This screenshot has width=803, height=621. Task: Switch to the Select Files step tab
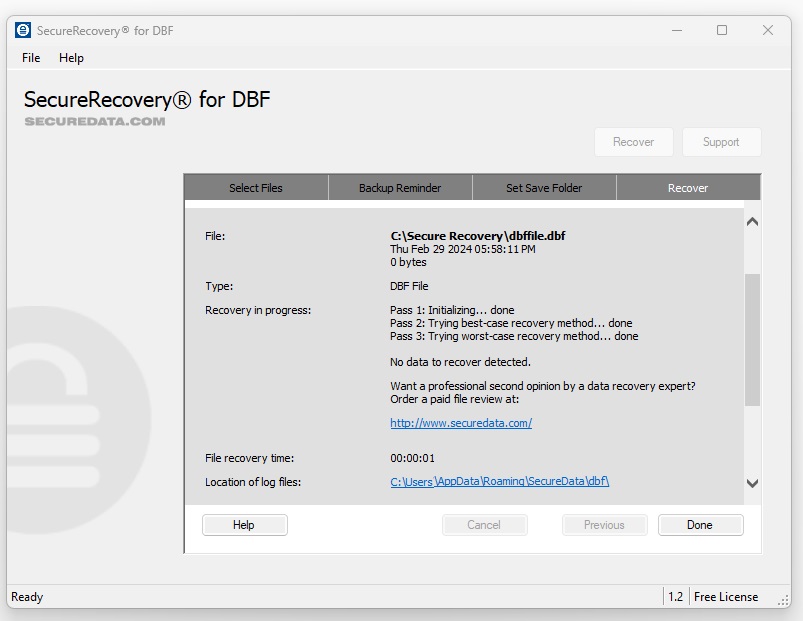(x=256, y=188)
